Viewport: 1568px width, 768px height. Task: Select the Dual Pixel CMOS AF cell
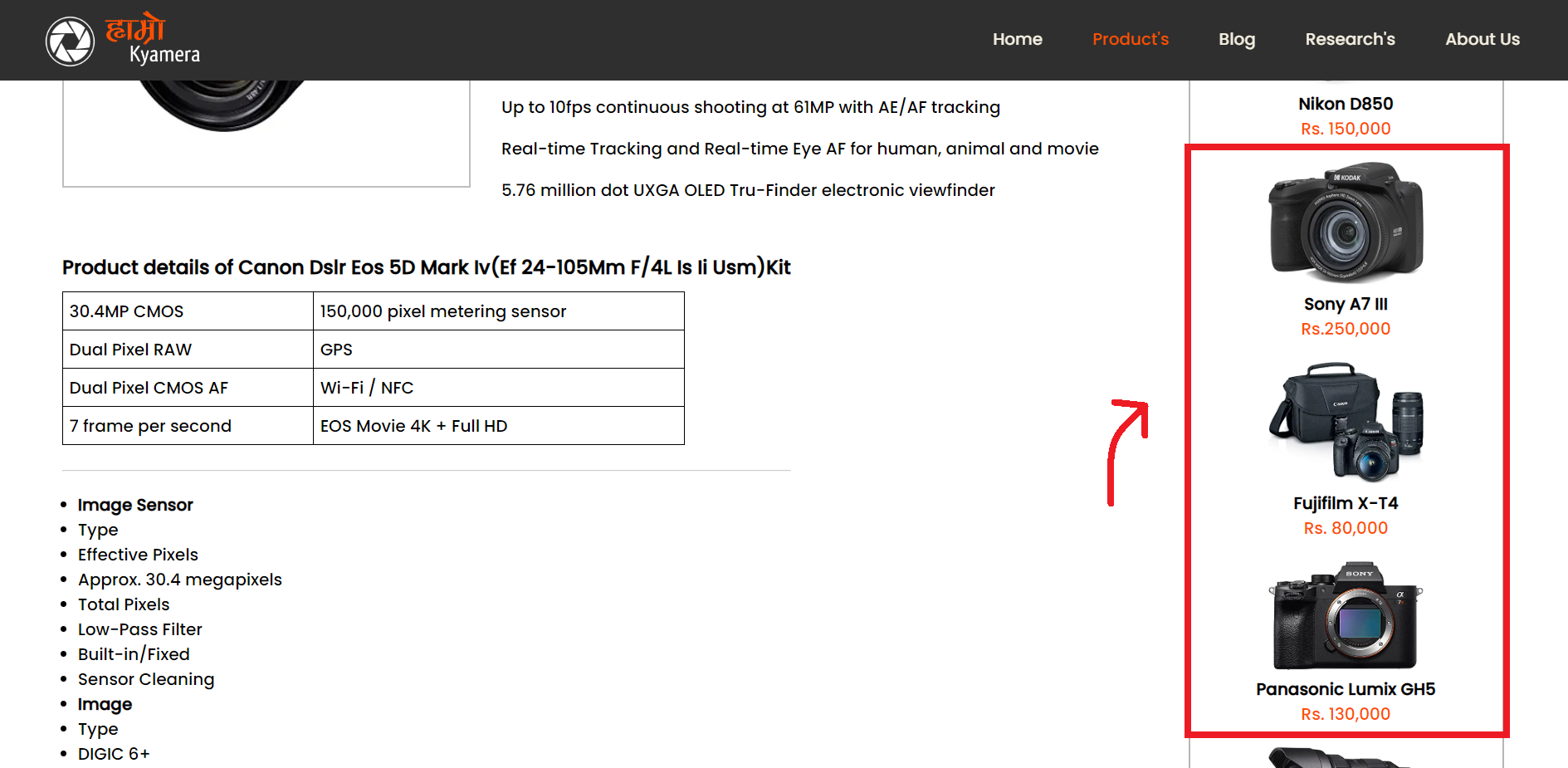(188, 388)
